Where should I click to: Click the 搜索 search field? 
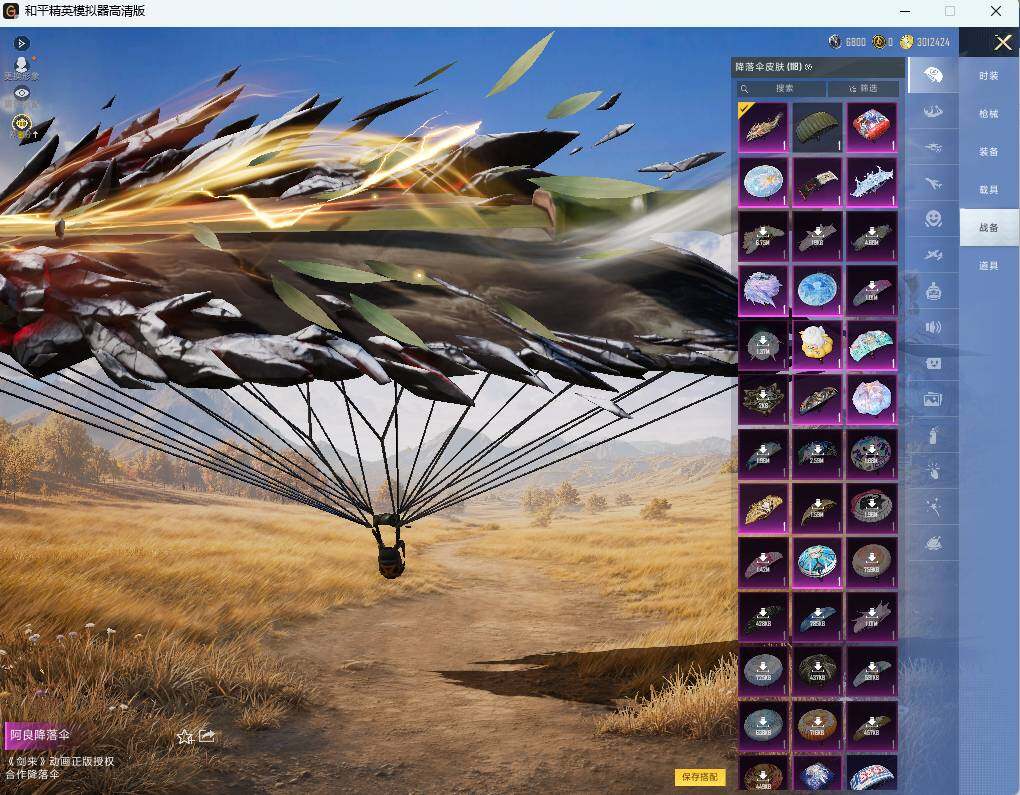782,88
